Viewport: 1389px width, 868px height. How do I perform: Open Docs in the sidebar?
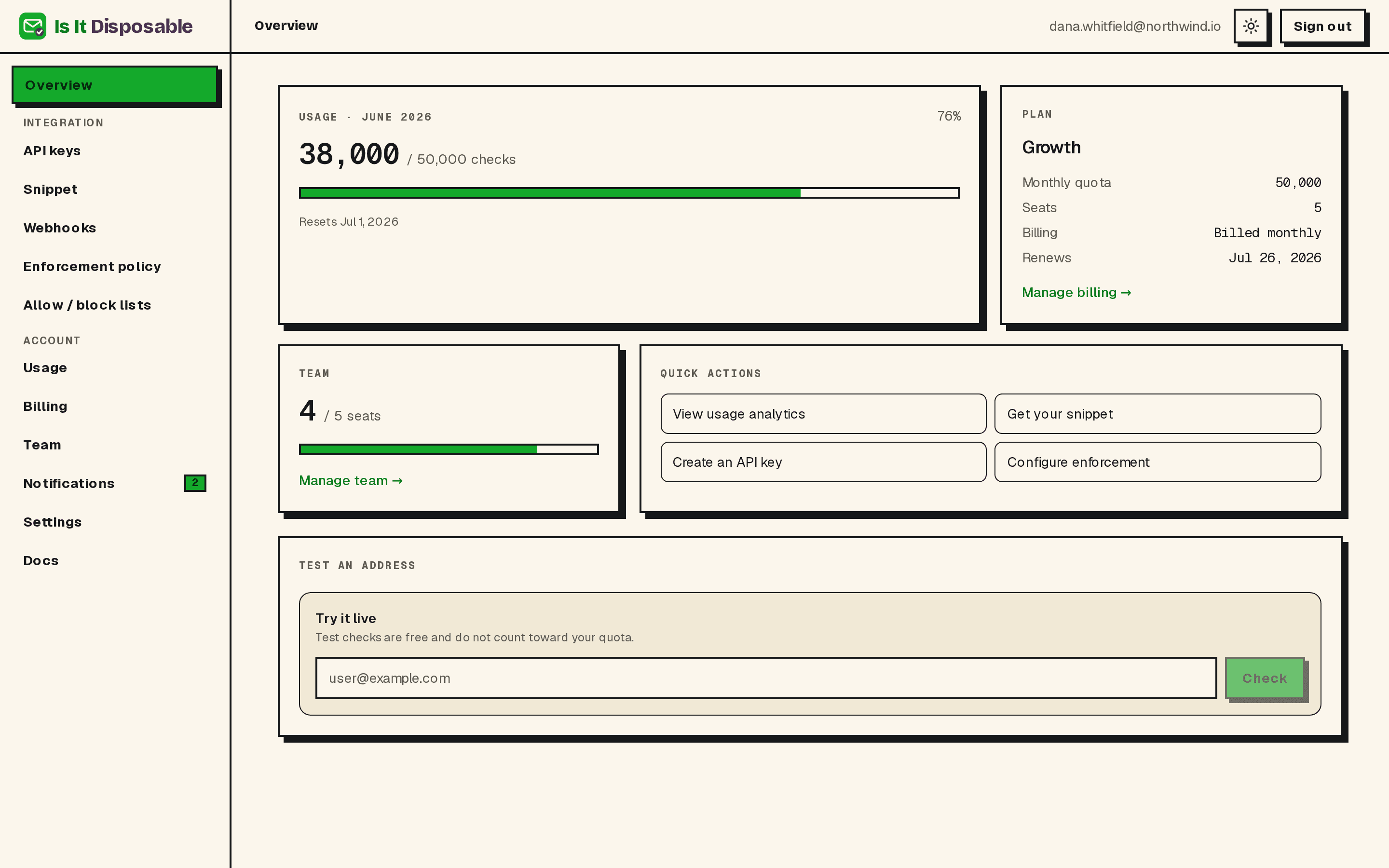pyautogui.click(x=115, y=560)
